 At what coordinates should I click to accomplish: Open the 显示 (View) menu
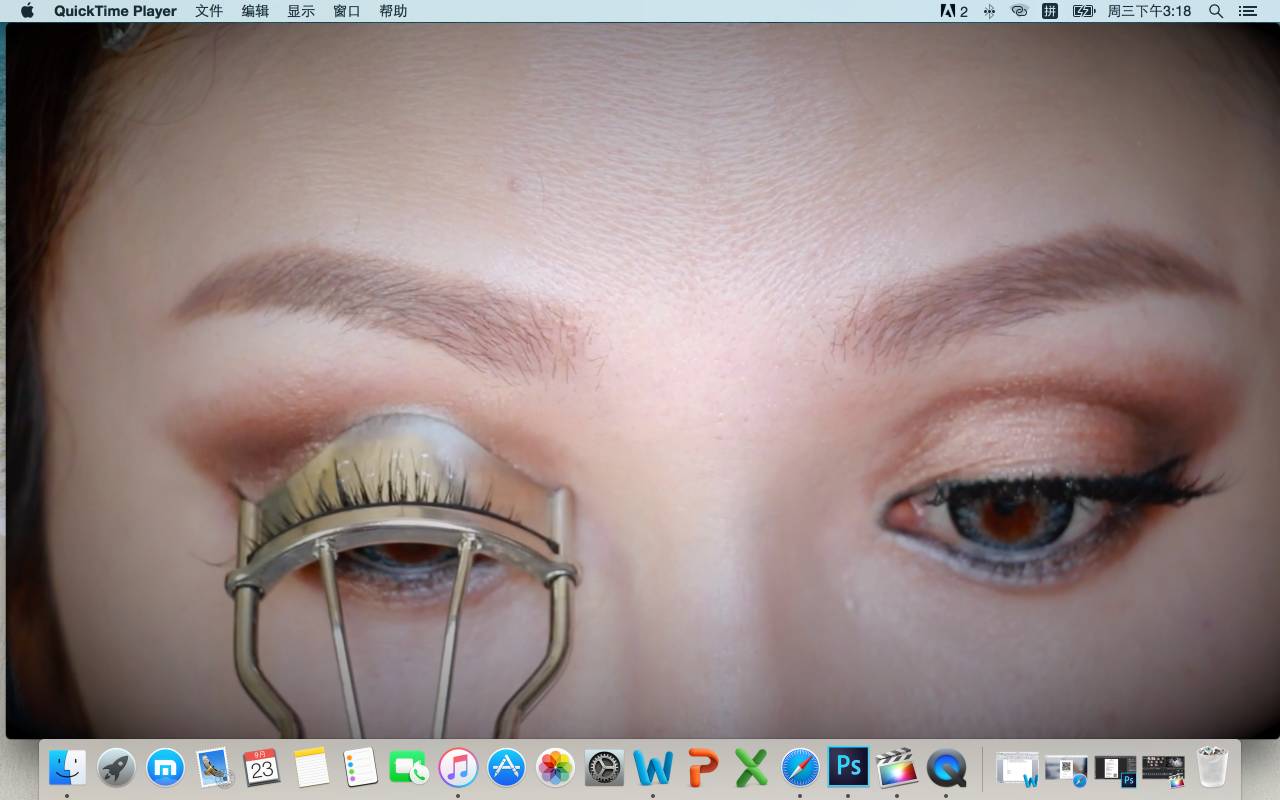tap(301, 11)
